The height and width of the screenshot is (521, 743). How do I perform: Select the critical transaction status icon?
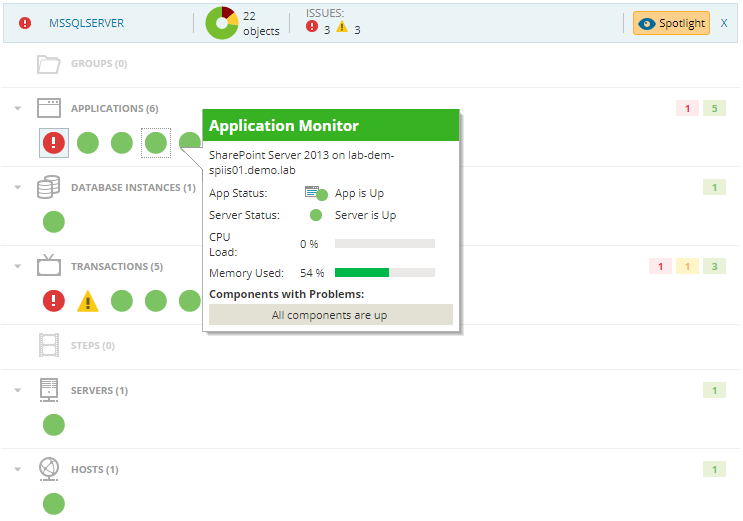pos(54,301)
